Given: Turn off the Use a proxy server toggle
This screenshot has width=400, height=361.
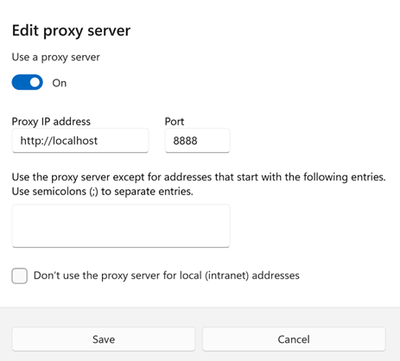Looking at the screenshot, I should point(27,82).
